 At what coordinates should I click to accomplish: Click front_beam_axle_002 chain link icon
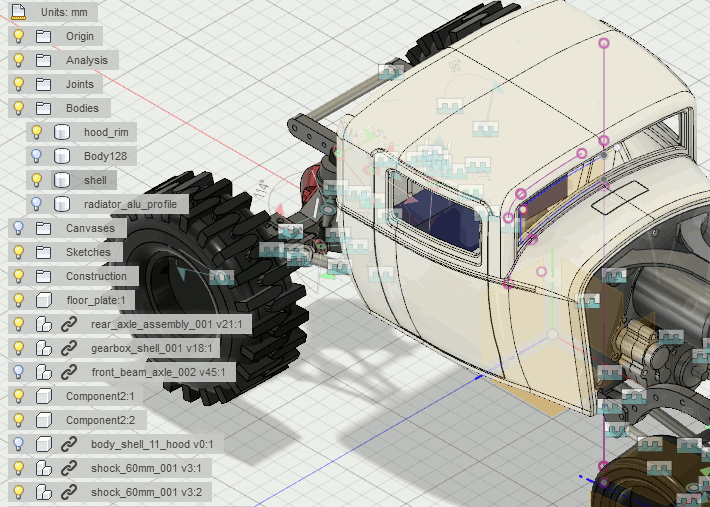click(69, 372)
